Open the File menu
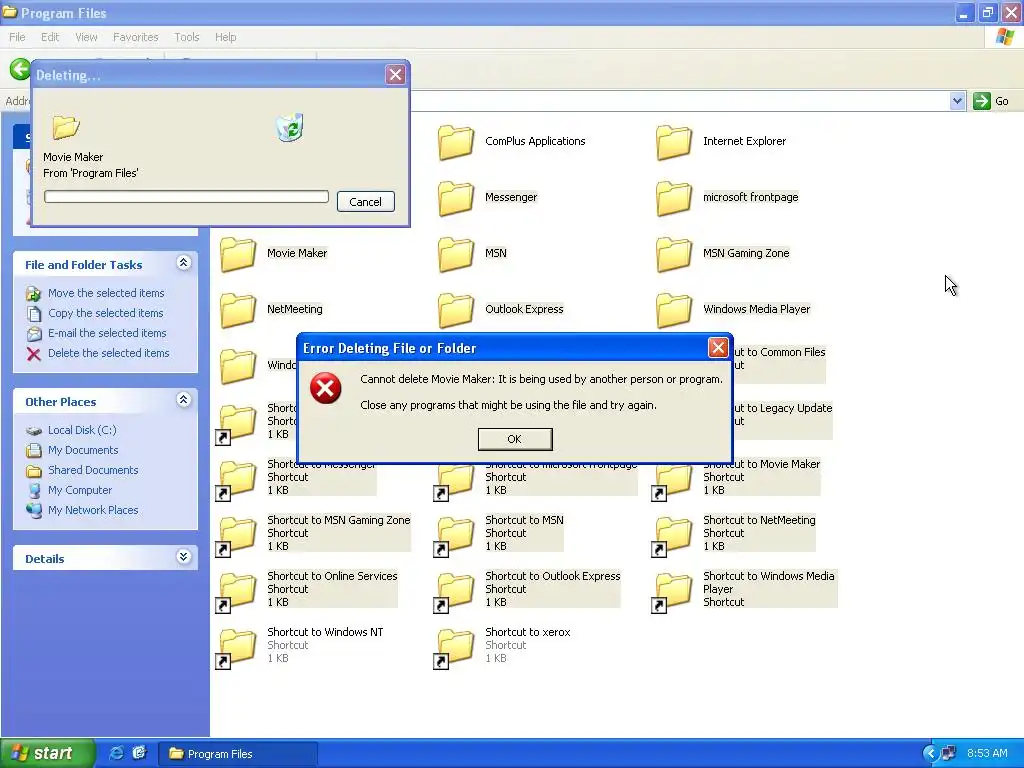1024x768 pixels. pyautogui.click(x=17, y=37)
